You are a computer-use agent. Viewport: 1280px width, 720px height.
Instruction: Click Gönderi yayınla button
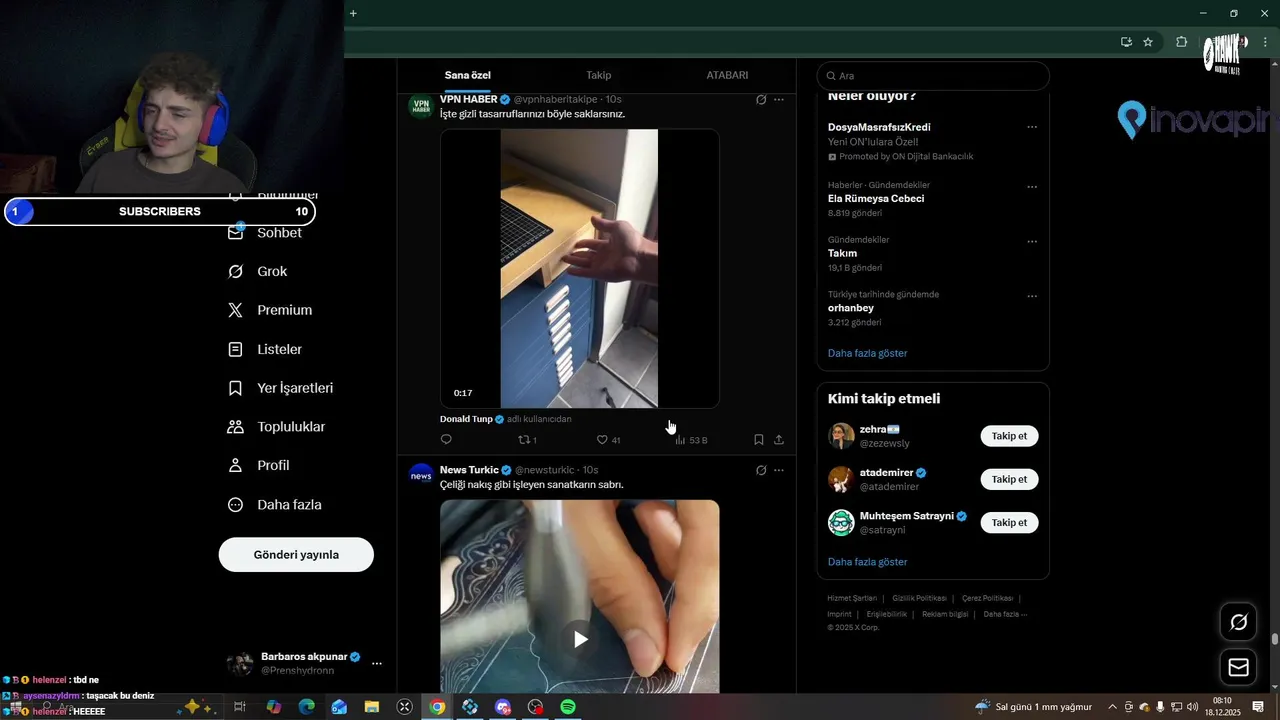coord(296,555)
